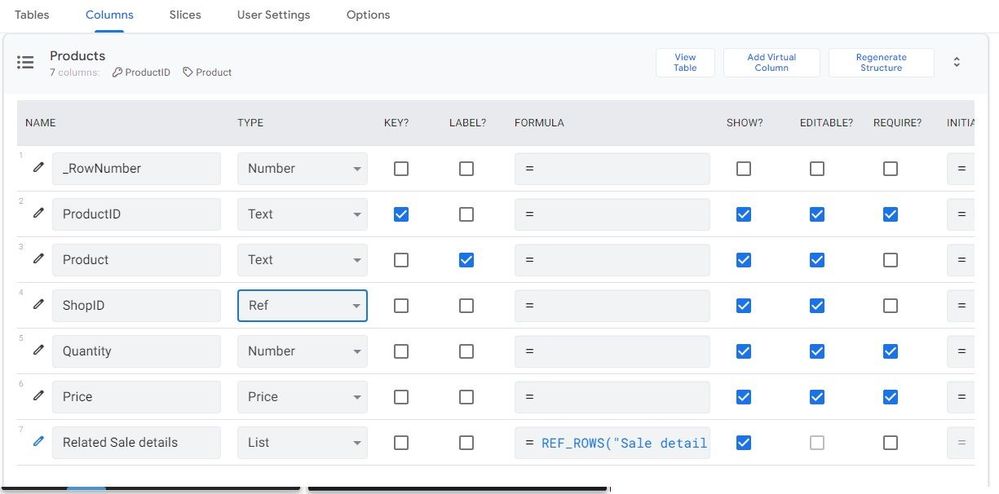Click the View Table button
The image size is (999, 494).
(x=685, y=62)
